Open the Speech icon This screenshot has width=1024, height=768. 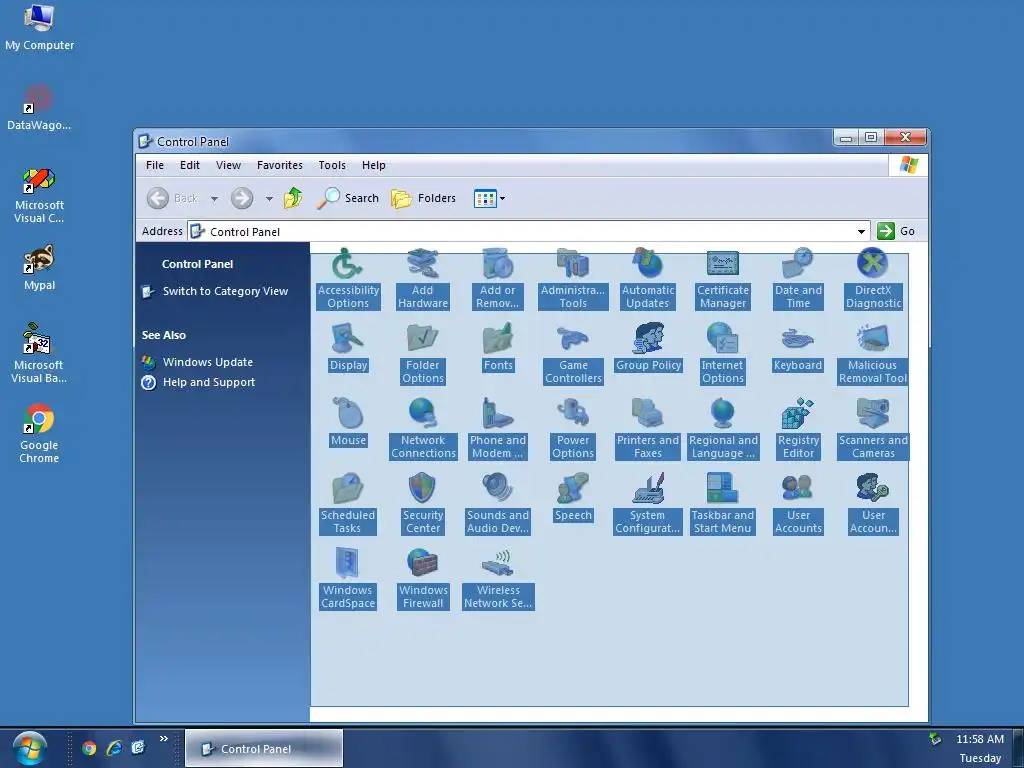[x=573, y=498]
